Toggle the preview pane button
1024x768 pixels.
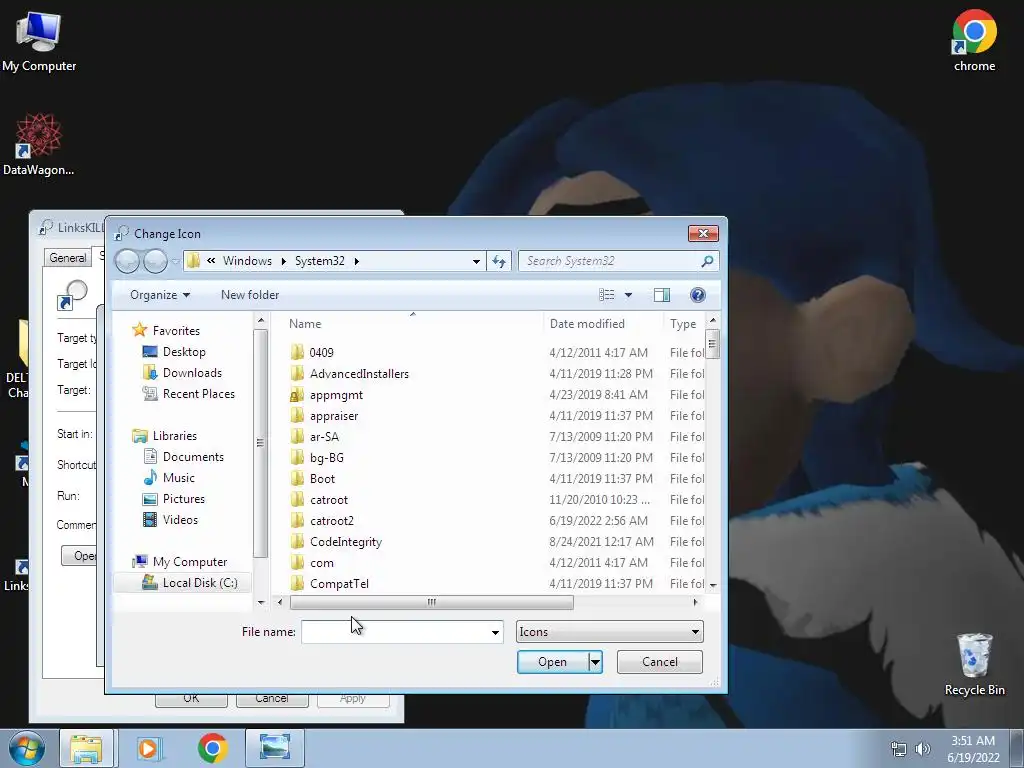click(x=662, y=295)
